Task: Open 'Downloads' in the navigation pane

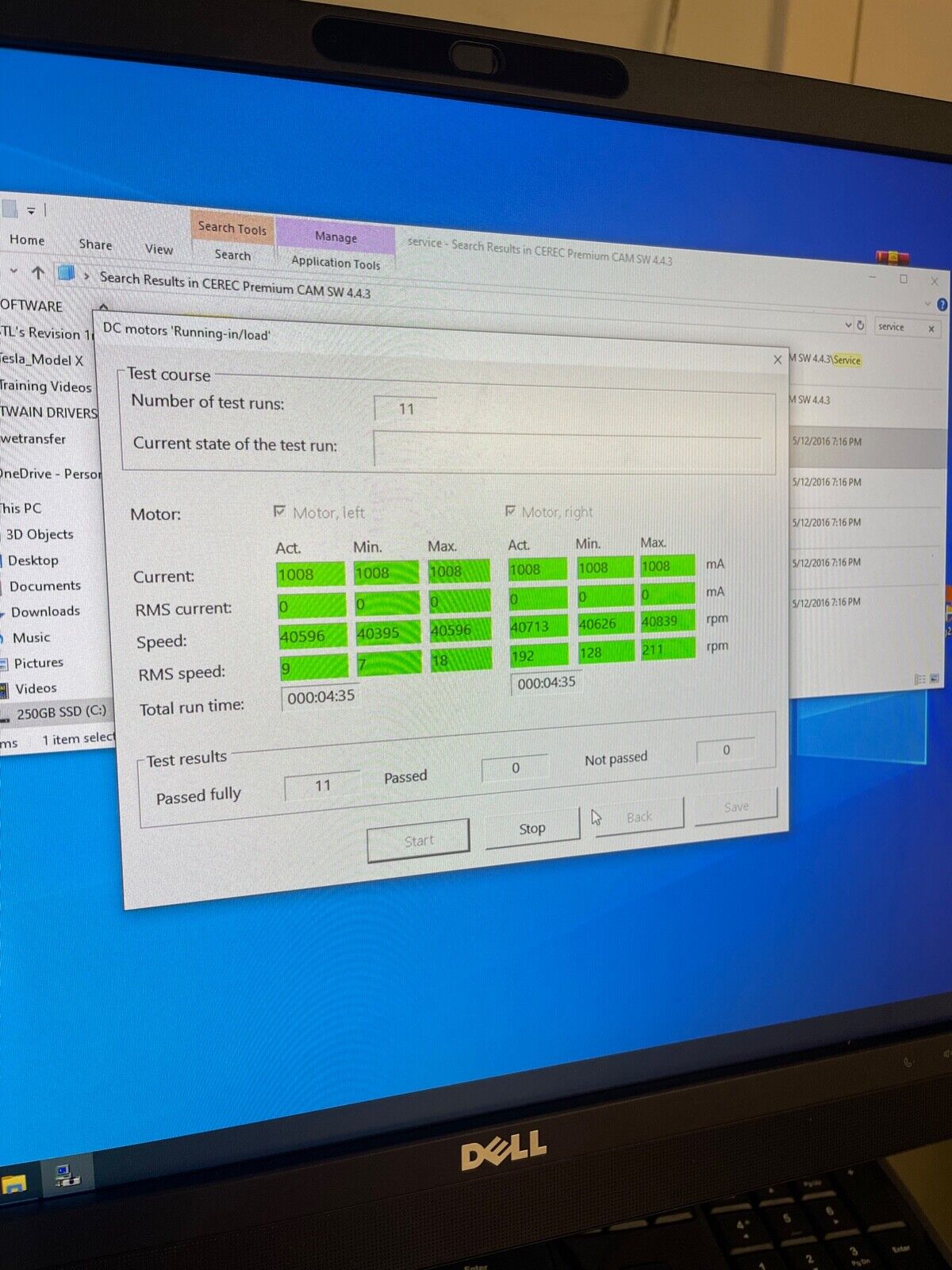Action: [x=45, y=611]
